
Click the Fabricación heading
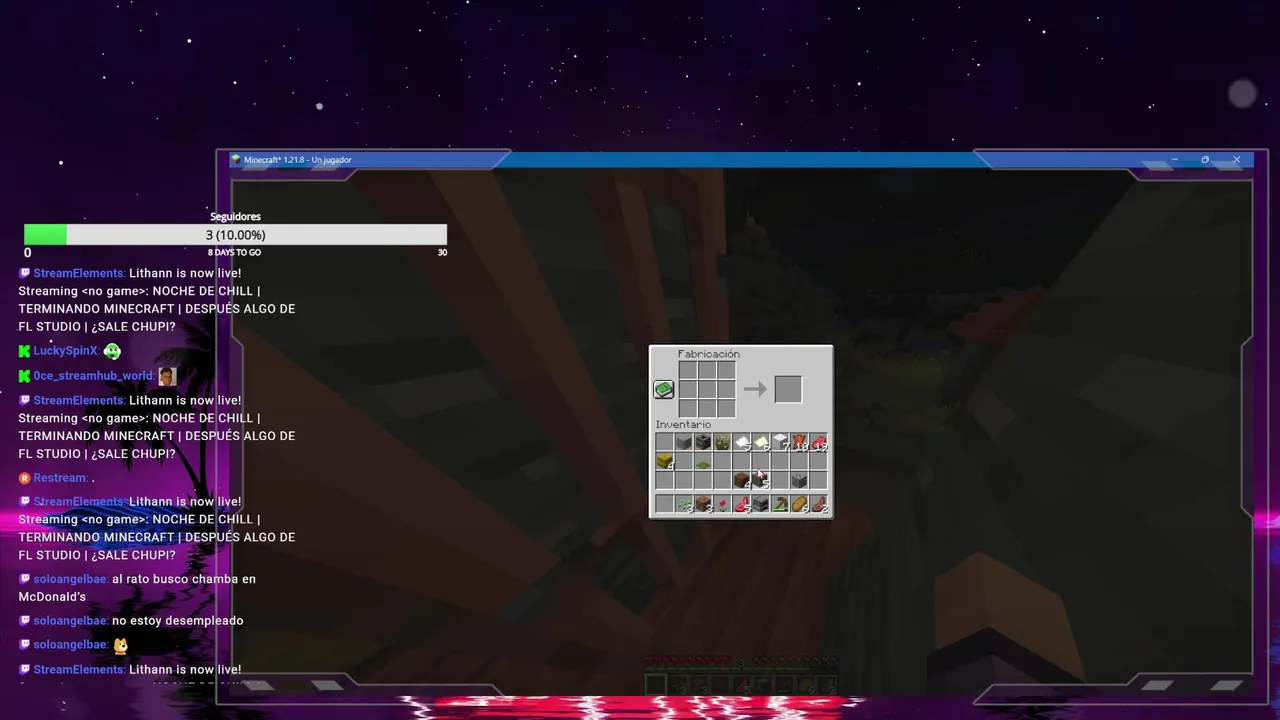pos(709,354)
